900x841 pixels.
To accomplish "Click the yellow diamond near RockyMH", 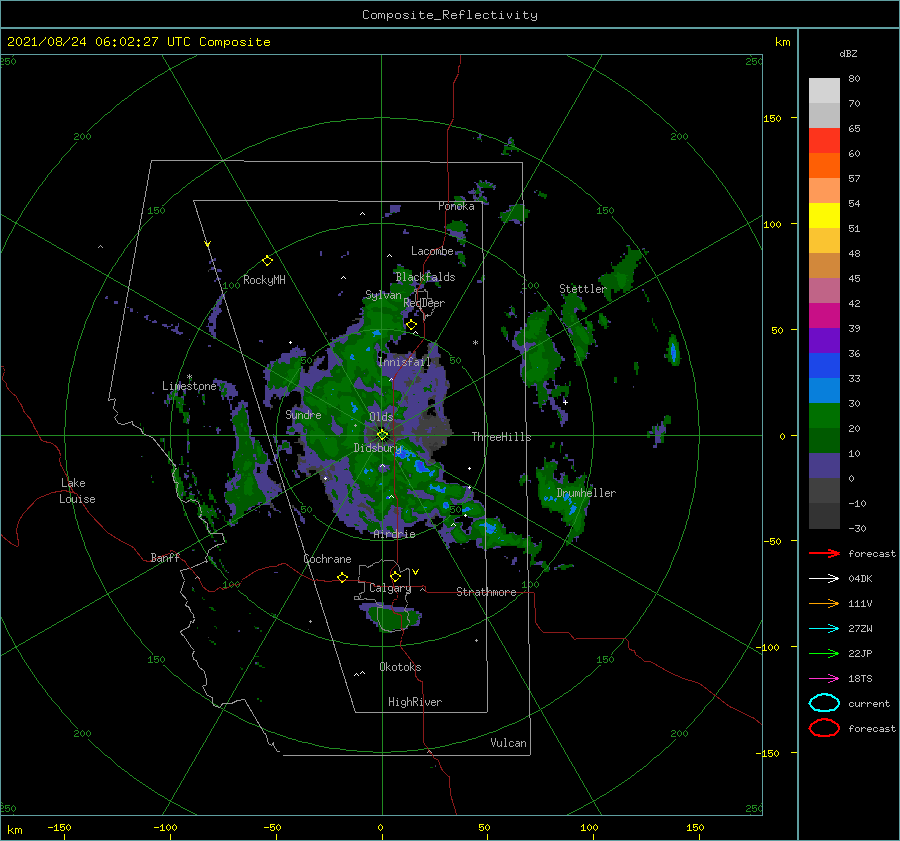I will [267, 261].
